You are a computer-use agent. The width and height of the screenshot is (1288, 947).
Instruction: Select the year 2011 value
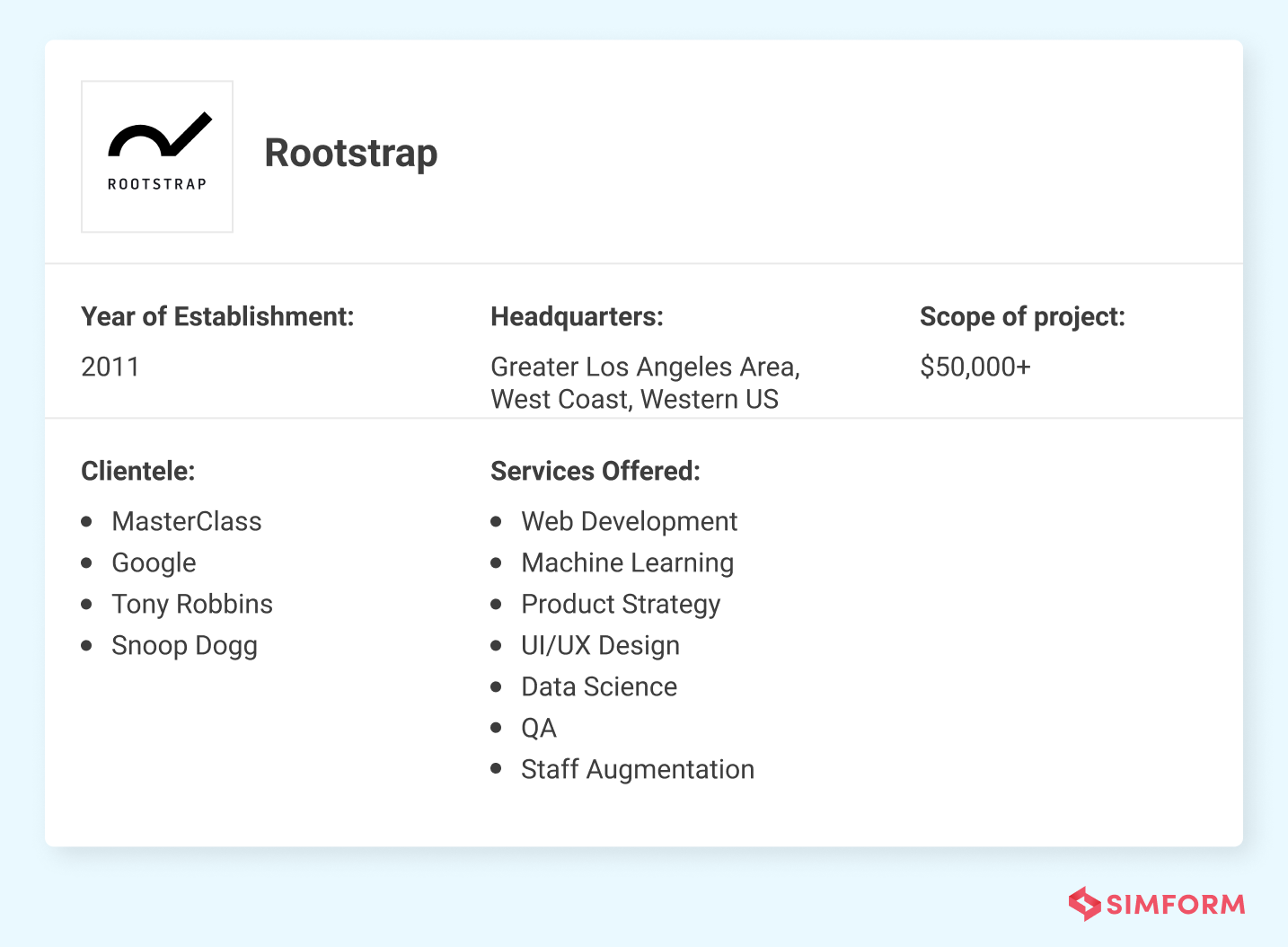point(110,367)
